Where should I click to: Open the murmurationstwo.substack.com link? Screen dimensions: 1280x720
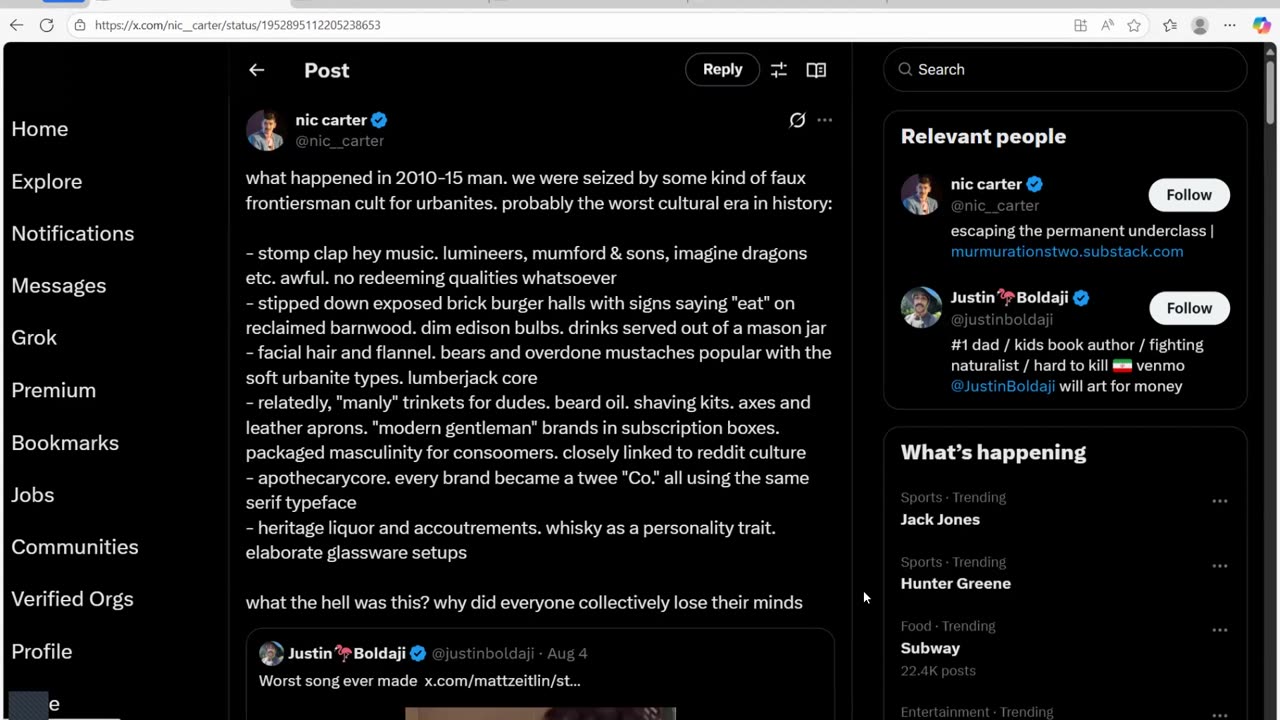(x=1066, y=251)
